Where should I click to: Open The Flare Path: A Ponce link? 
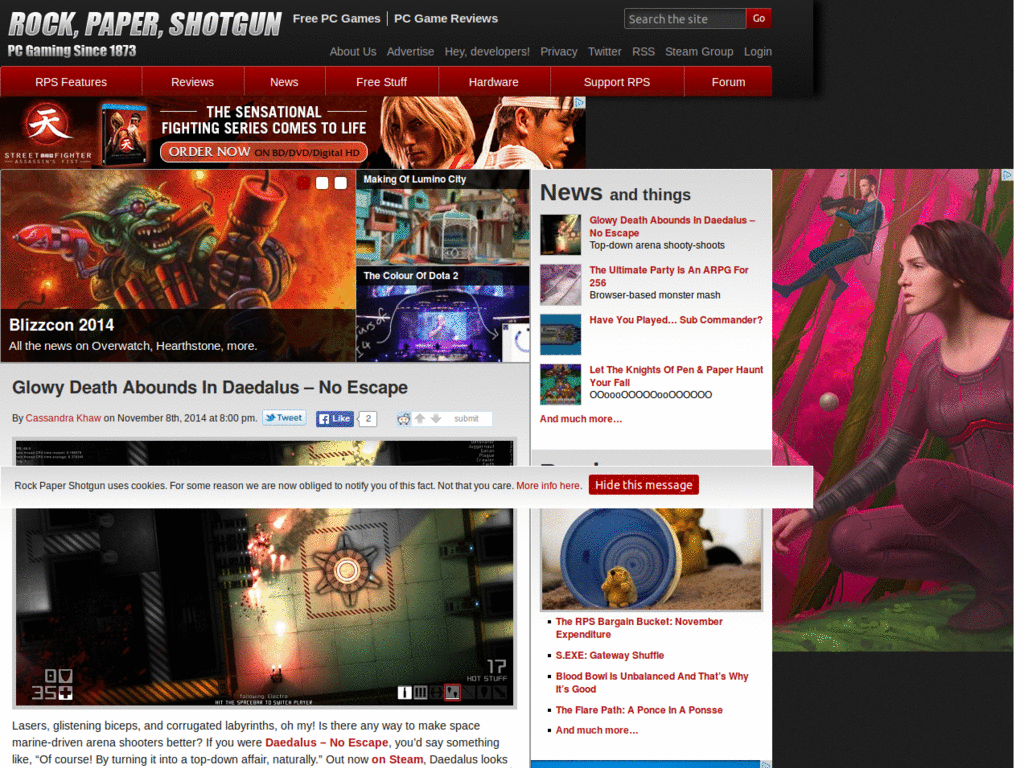pos(639,710)
